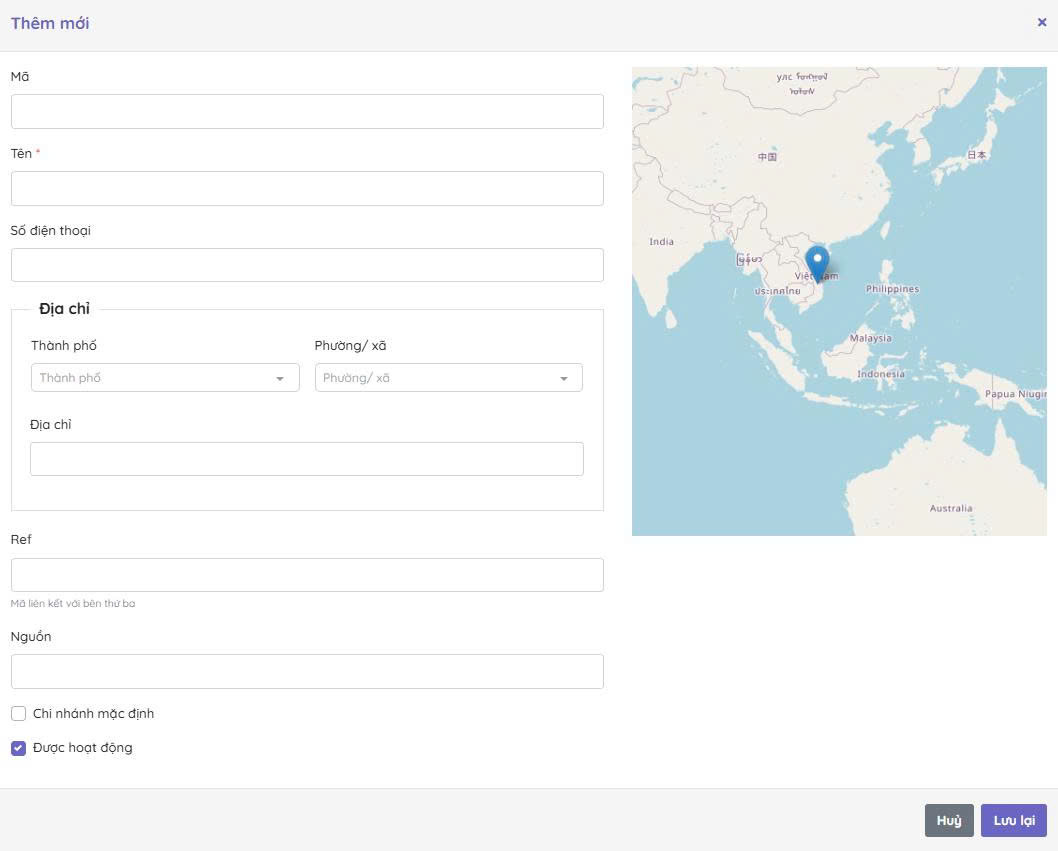Click inside the Nguồn field

click(x=307, y=672)
